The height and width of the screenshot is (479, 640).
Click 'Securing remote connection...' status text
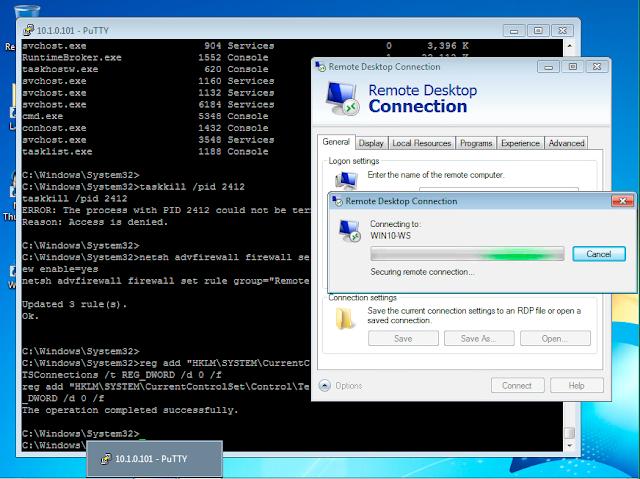point(422,272)
